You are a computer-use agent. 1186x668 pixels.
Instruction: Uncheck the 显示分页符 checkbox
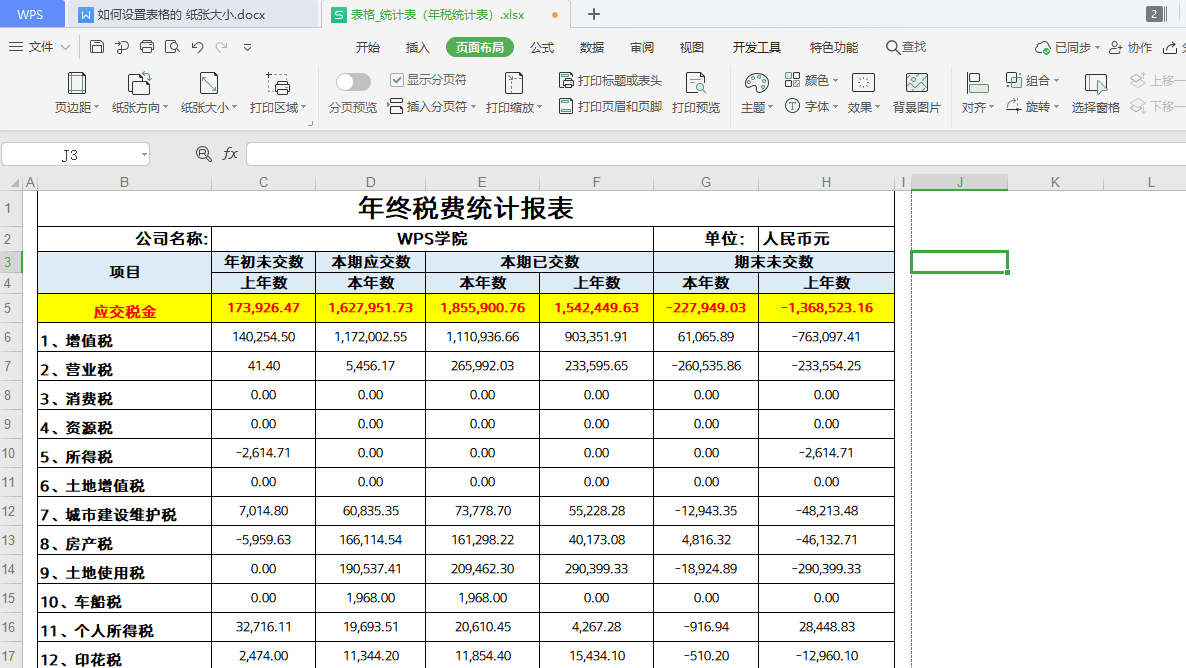click(x=397, y=80)
